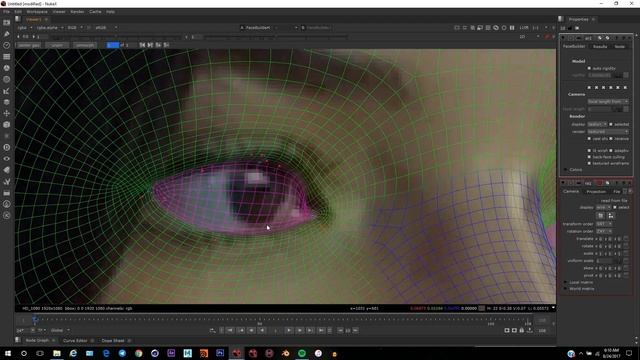Open the render mode dropdown set to textured

click(608, 131)
